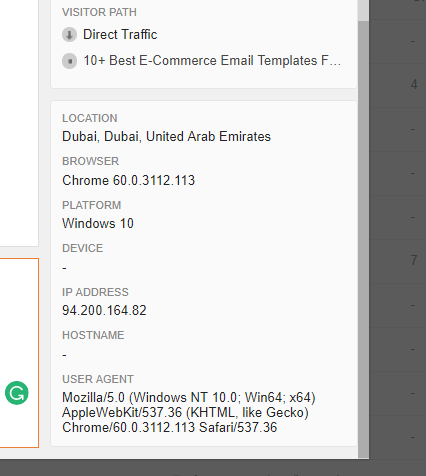
Task: Click the PLATFORM label
Action: (91, 205)
